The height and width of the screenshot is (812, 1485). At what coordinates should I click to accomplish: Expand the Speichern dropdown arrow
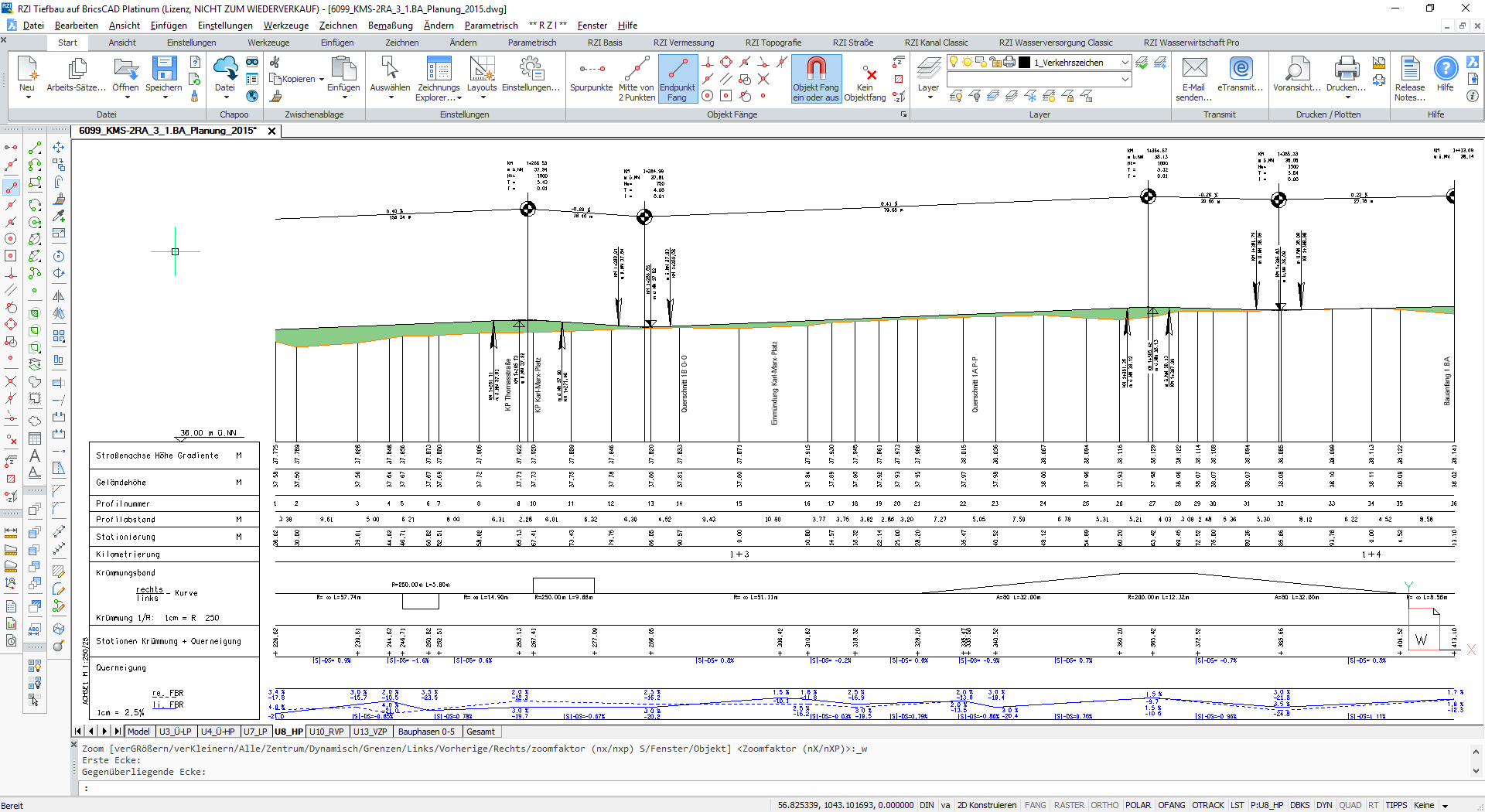pos(165,97)
